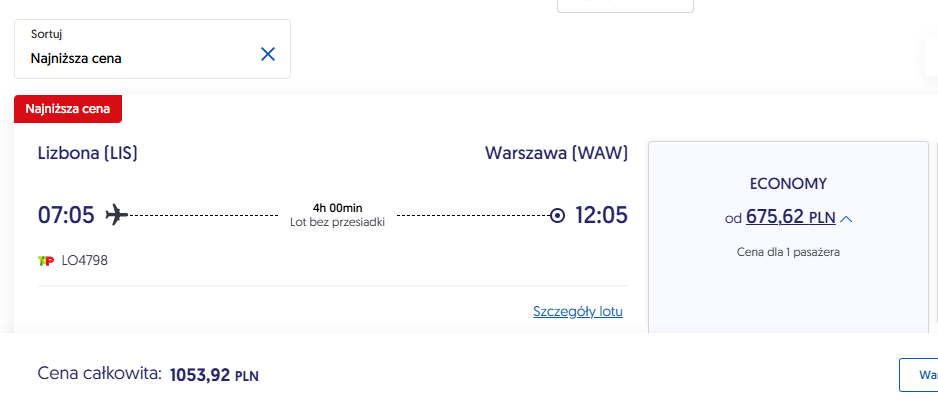Click the partially visible button at bottom right

pyautogui.click(x=918, y=375)
